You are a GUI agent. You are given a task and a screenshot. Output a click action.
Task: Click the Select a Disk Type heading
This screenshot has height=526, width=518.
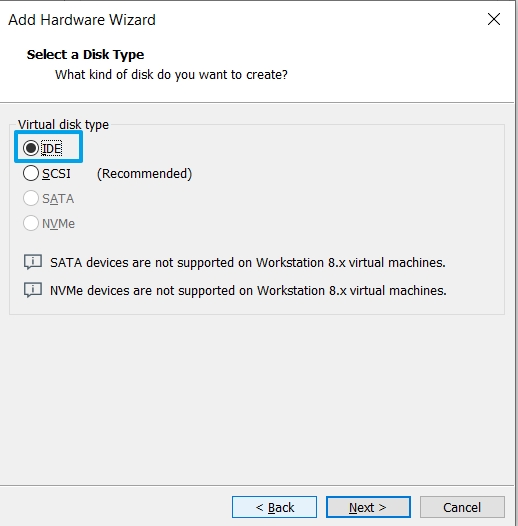86,54
